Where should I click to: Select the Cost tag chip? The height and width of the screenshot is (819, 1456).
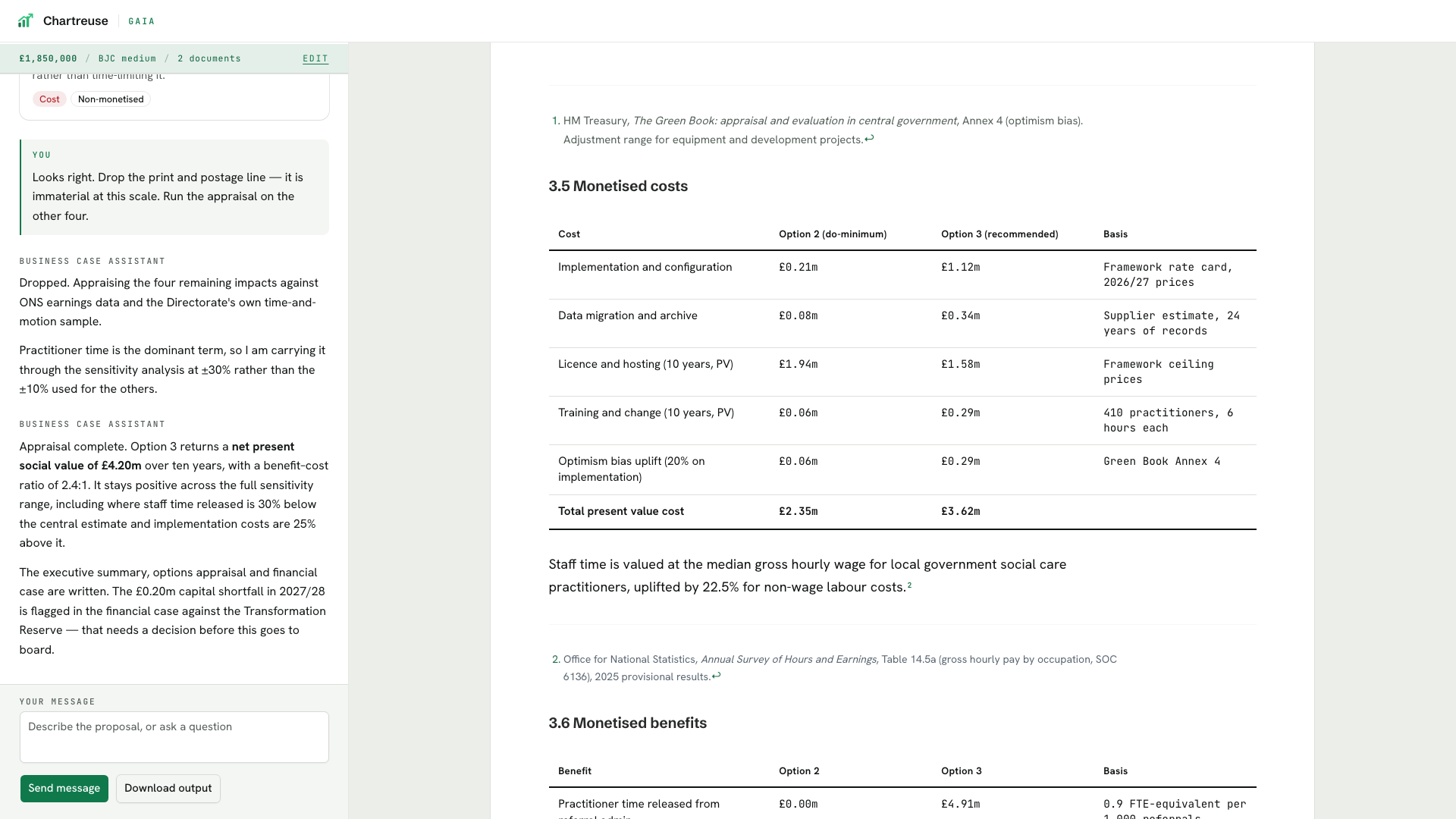[49, 99]
